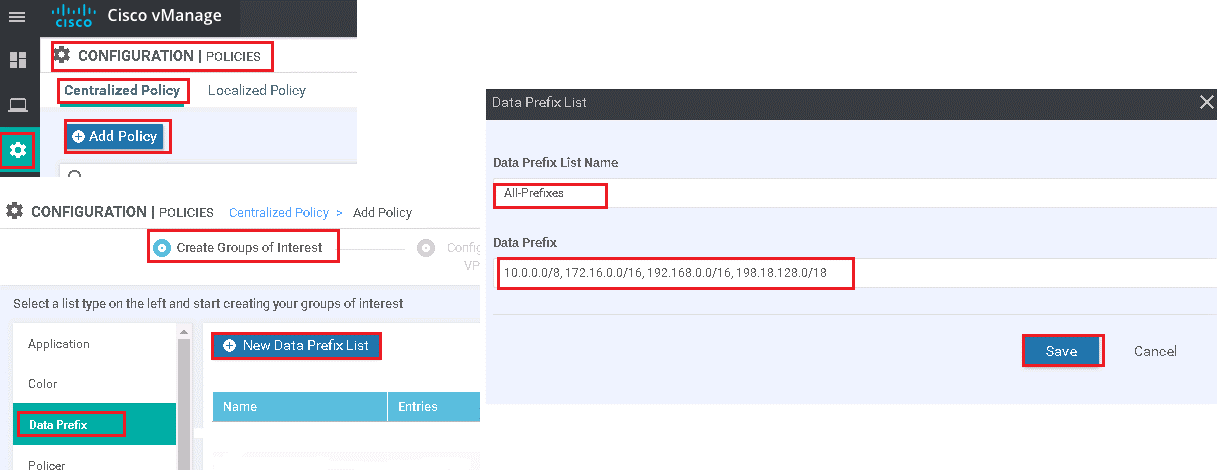Click the Entries column header
The image size is (1217, 470).
pos(434,406)
